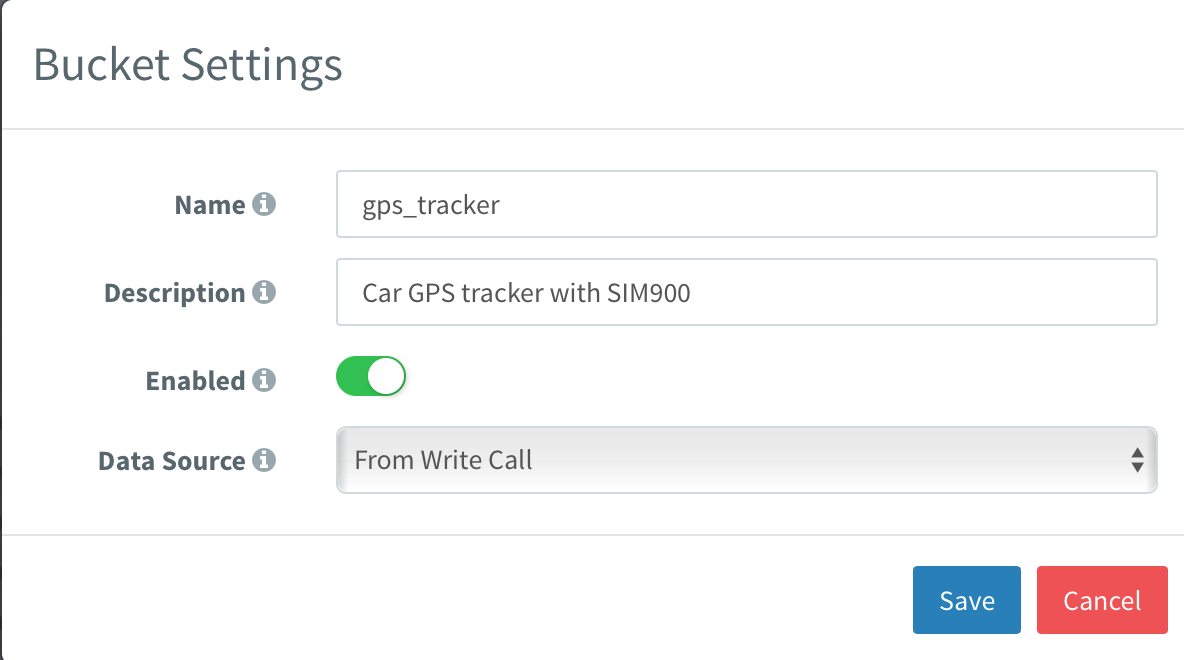This screenshot has height=660, width=1184.
Task: Click the info icon beside Data Source
Action: click(x=265, y=459)
